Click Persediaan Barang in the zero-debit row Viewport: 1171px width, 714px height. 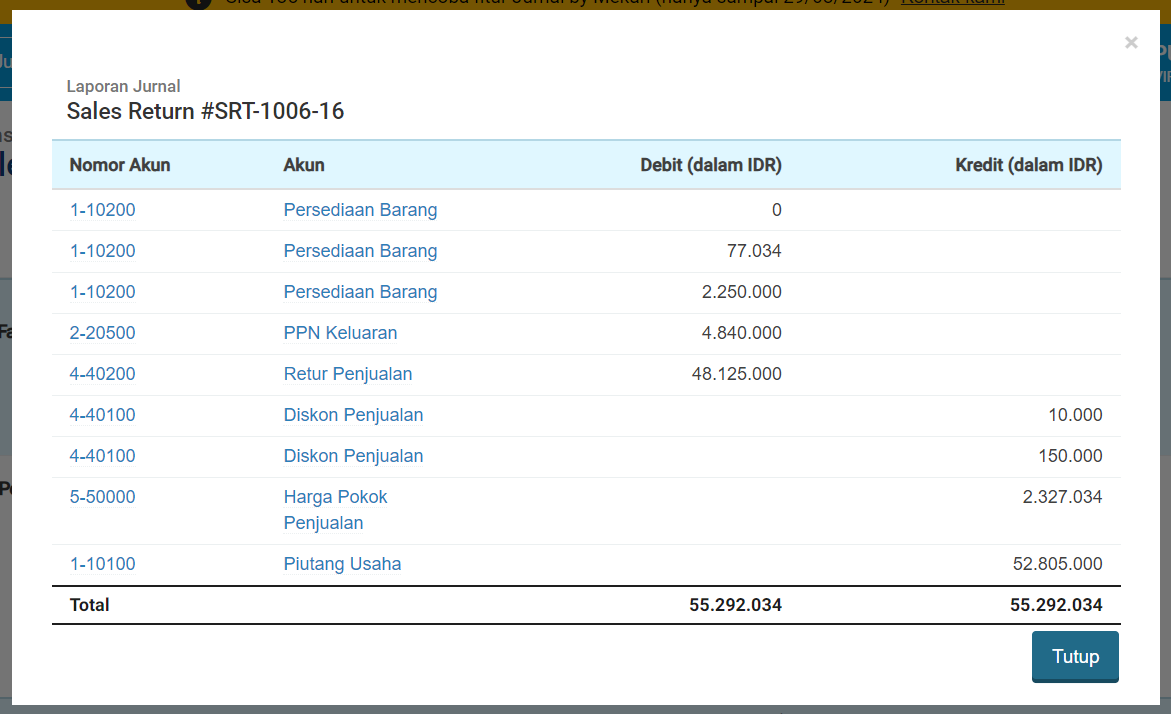(360, 210)
